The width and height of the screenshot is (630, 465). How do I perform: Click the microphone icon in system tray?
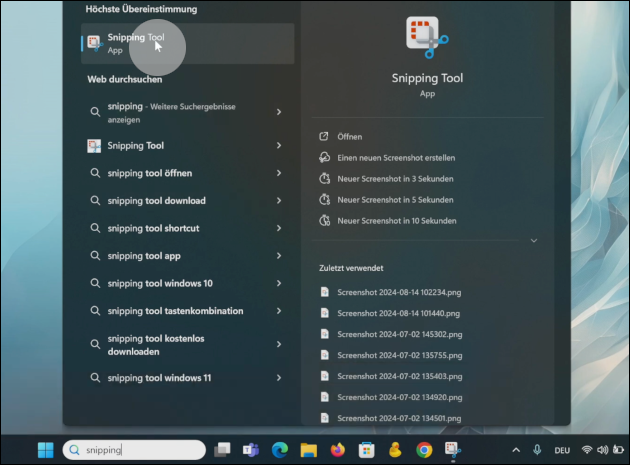point(537,450)
